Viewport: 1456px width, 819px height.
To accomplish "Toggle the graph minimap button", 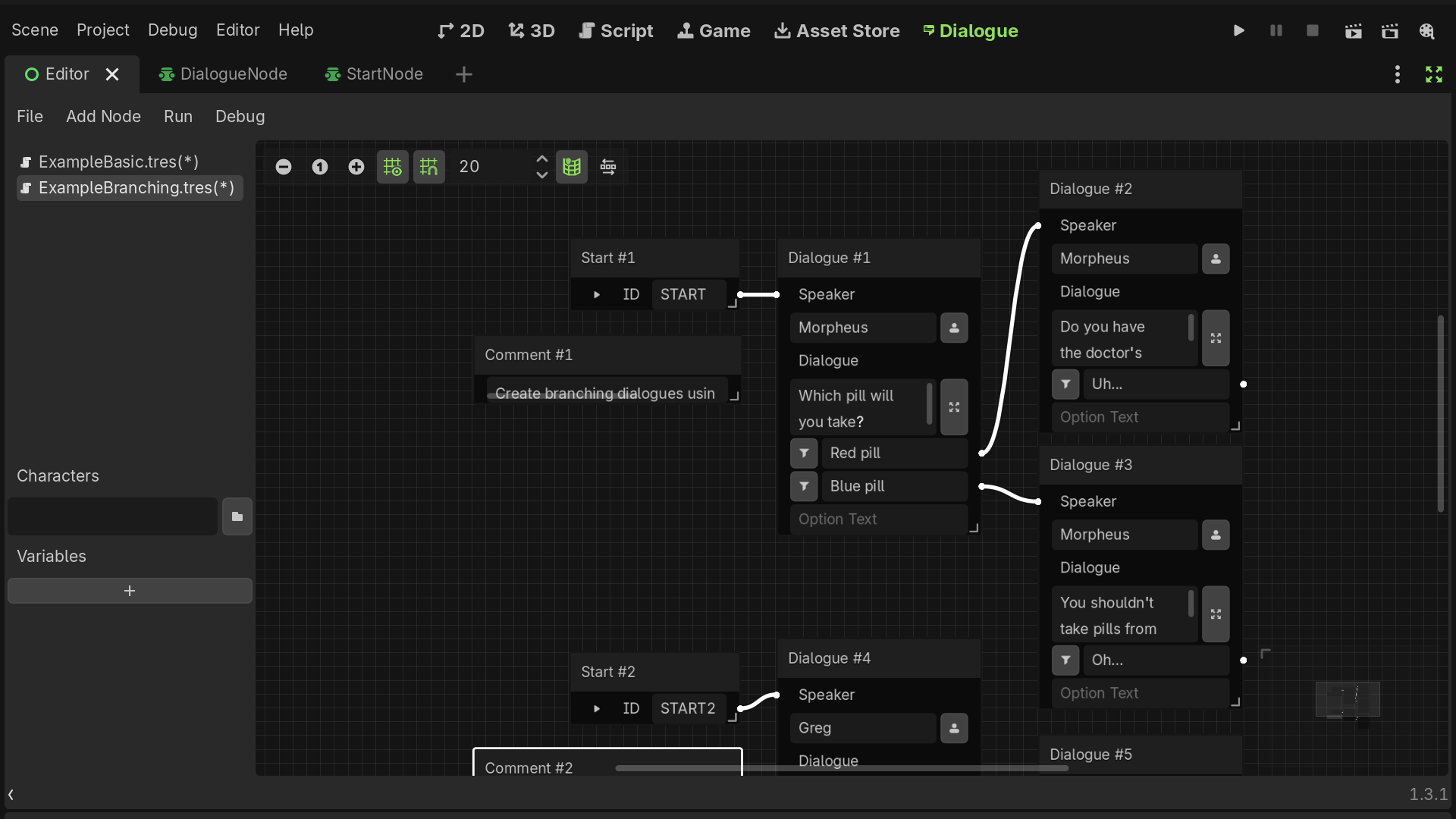I will pyautogui.click(x=572, y=167).
